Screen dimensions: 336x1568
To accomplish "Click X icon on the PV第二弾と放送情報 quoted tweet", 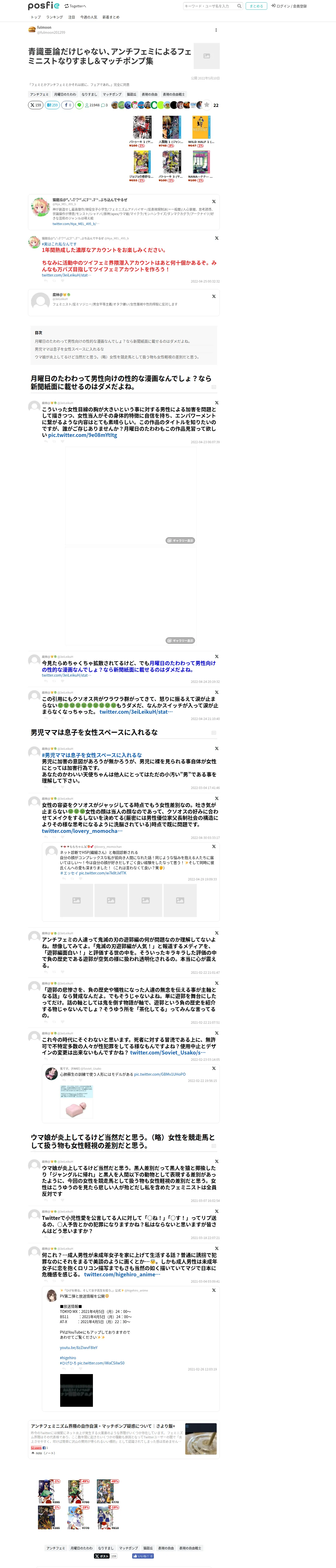I will pos(214,1290).
